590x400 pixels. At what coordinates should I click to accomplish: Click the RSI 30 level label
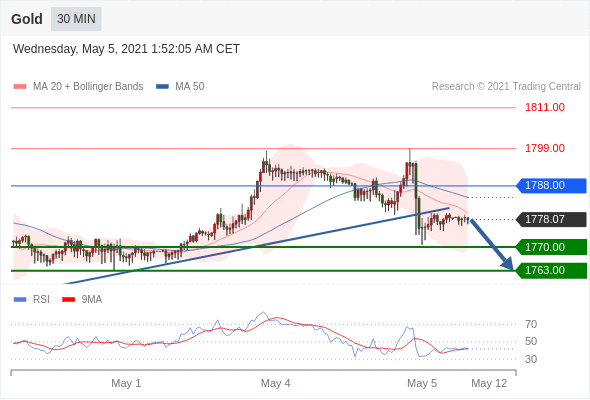531,359
